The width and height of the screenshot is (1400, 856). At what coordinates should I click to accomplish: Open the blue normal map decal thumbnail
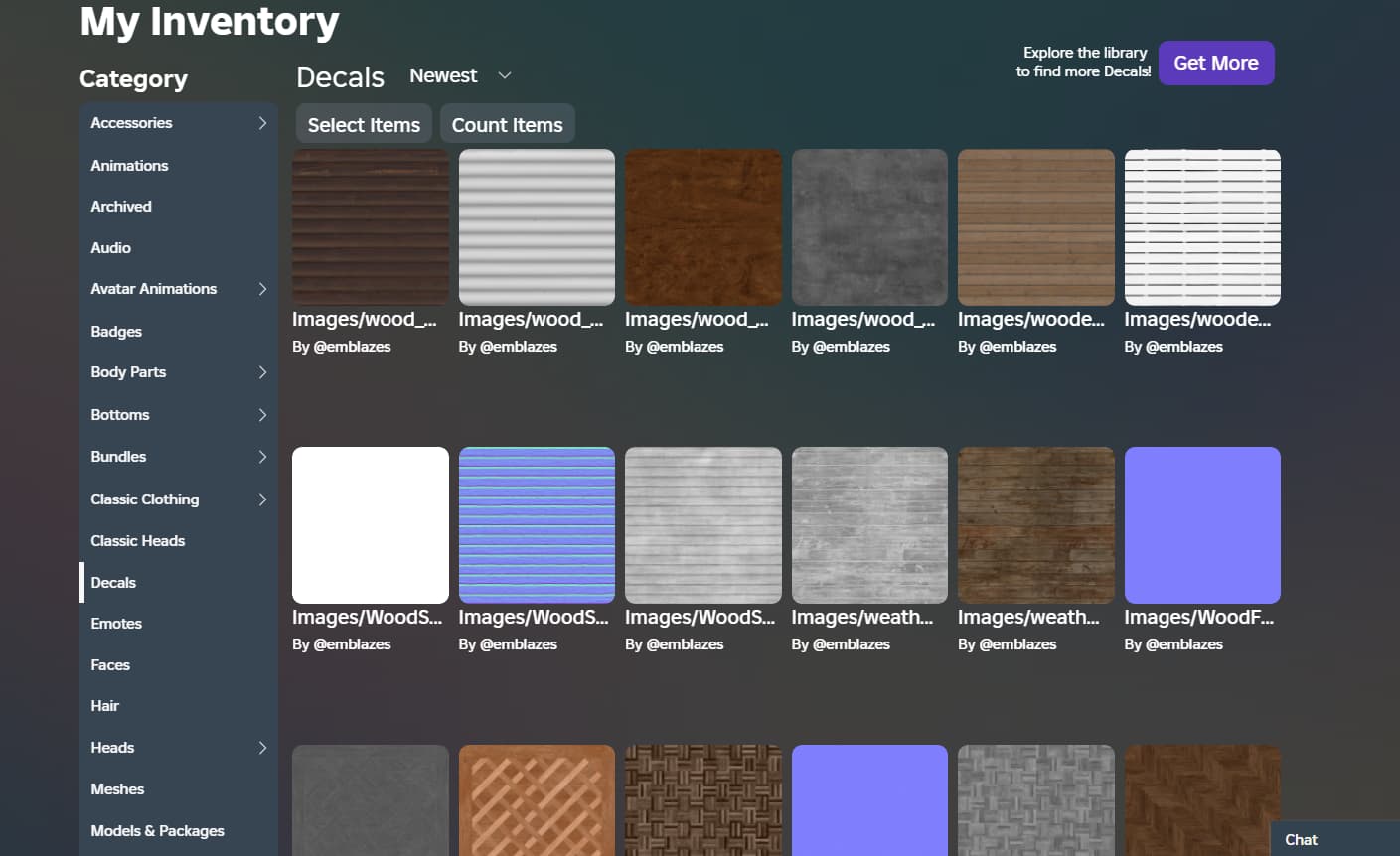(x=537, y=525)
